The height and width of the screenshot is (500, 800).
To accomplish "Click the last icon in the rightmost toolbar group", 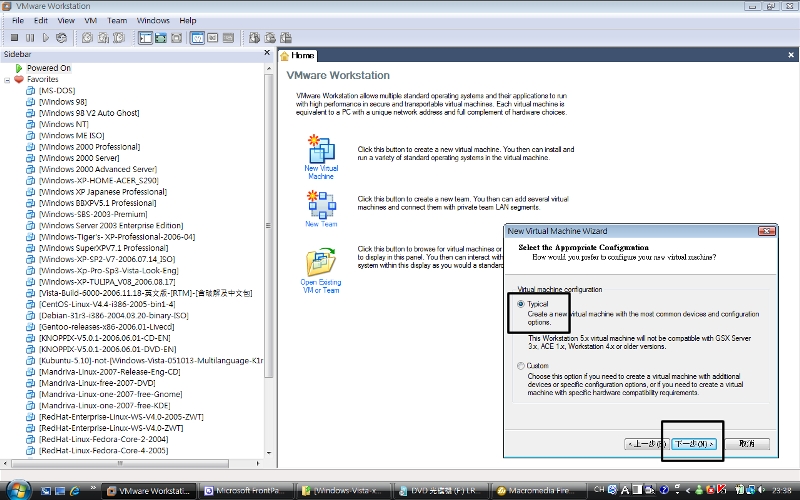I will point(286,37).
